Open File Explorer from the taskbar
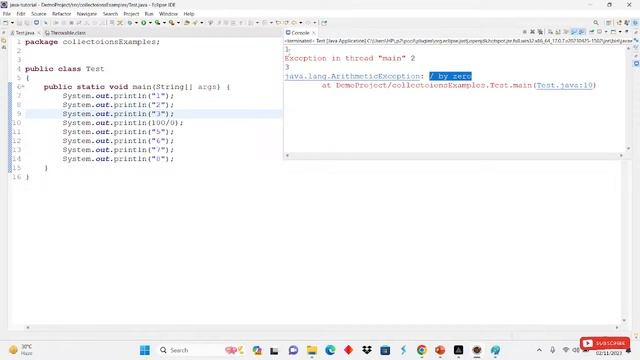 [312, 350]
